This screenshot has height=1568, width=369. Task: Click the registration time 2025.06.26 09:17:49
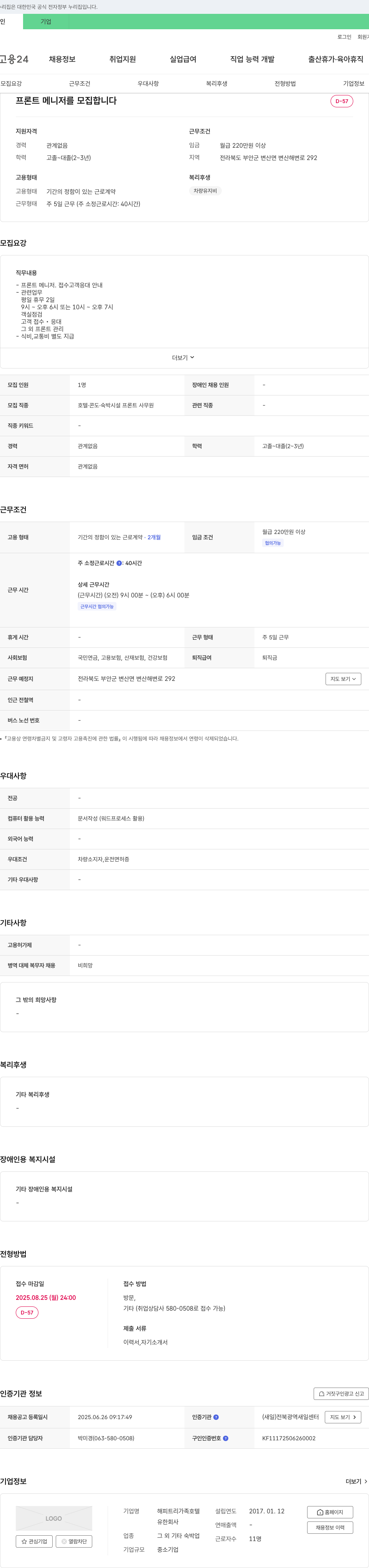105,1417
